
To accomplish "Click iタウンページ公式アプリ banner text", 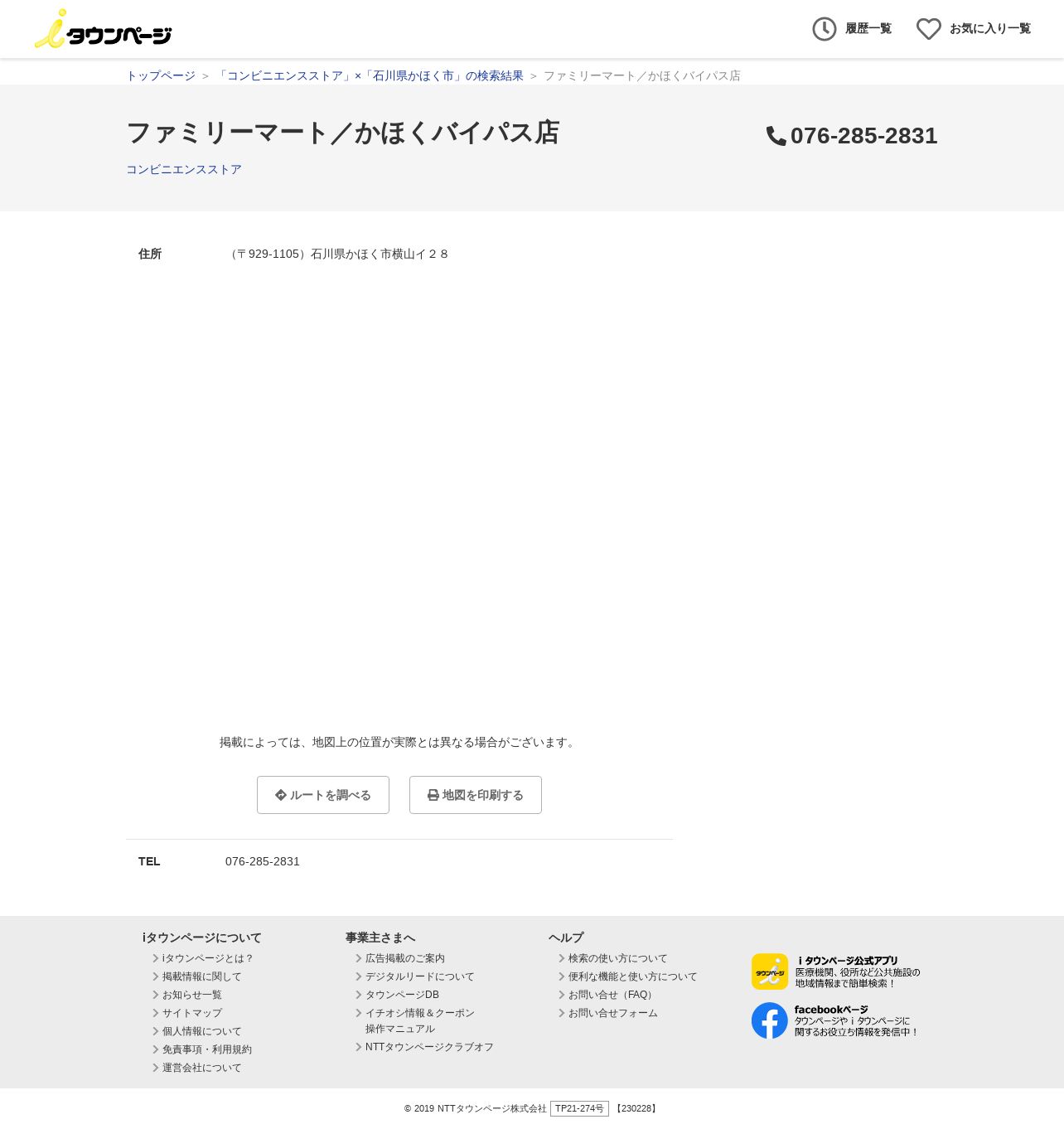I will (858, 972).
